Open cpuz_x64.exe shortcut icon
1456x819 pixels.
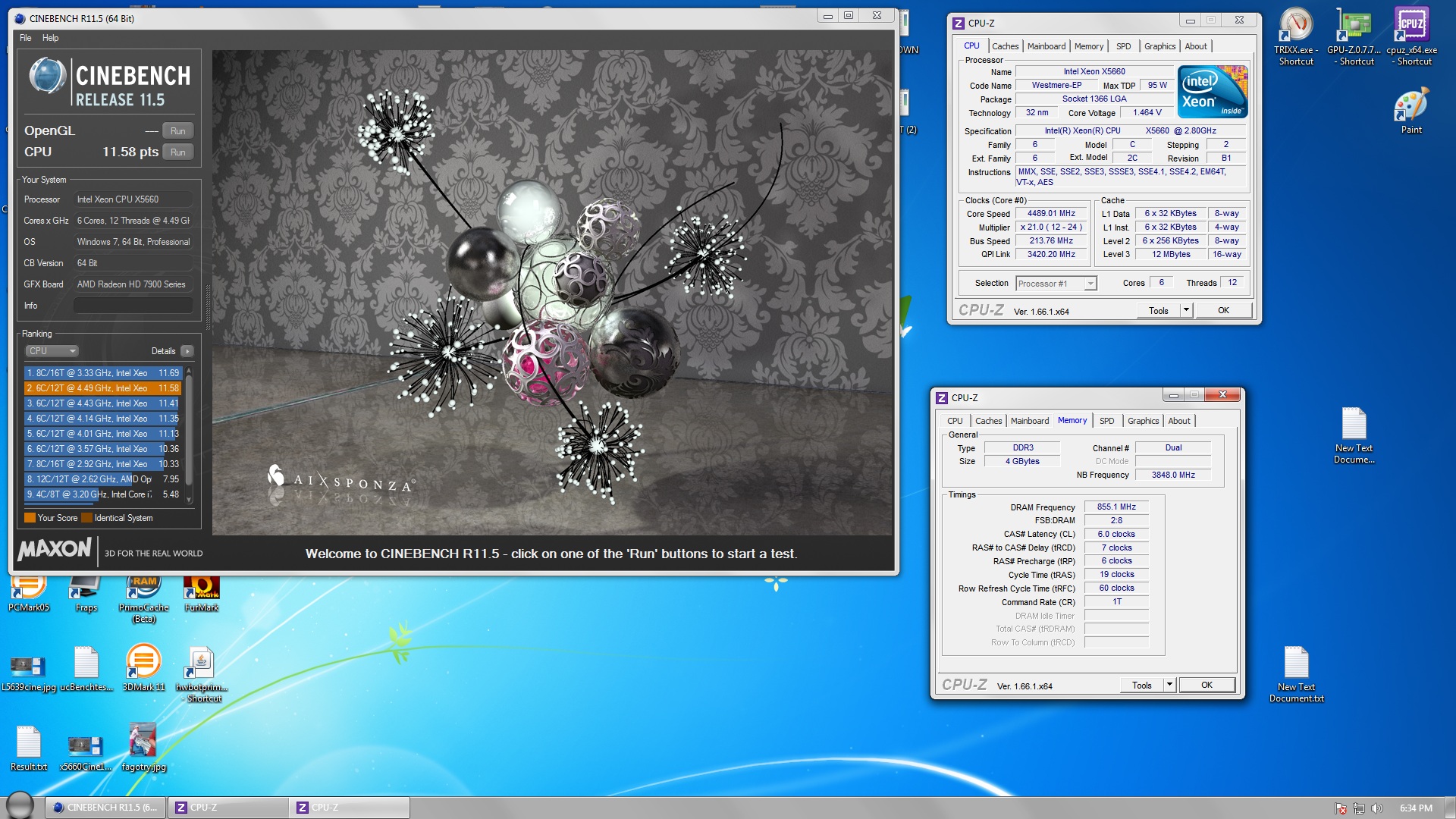1412,36
